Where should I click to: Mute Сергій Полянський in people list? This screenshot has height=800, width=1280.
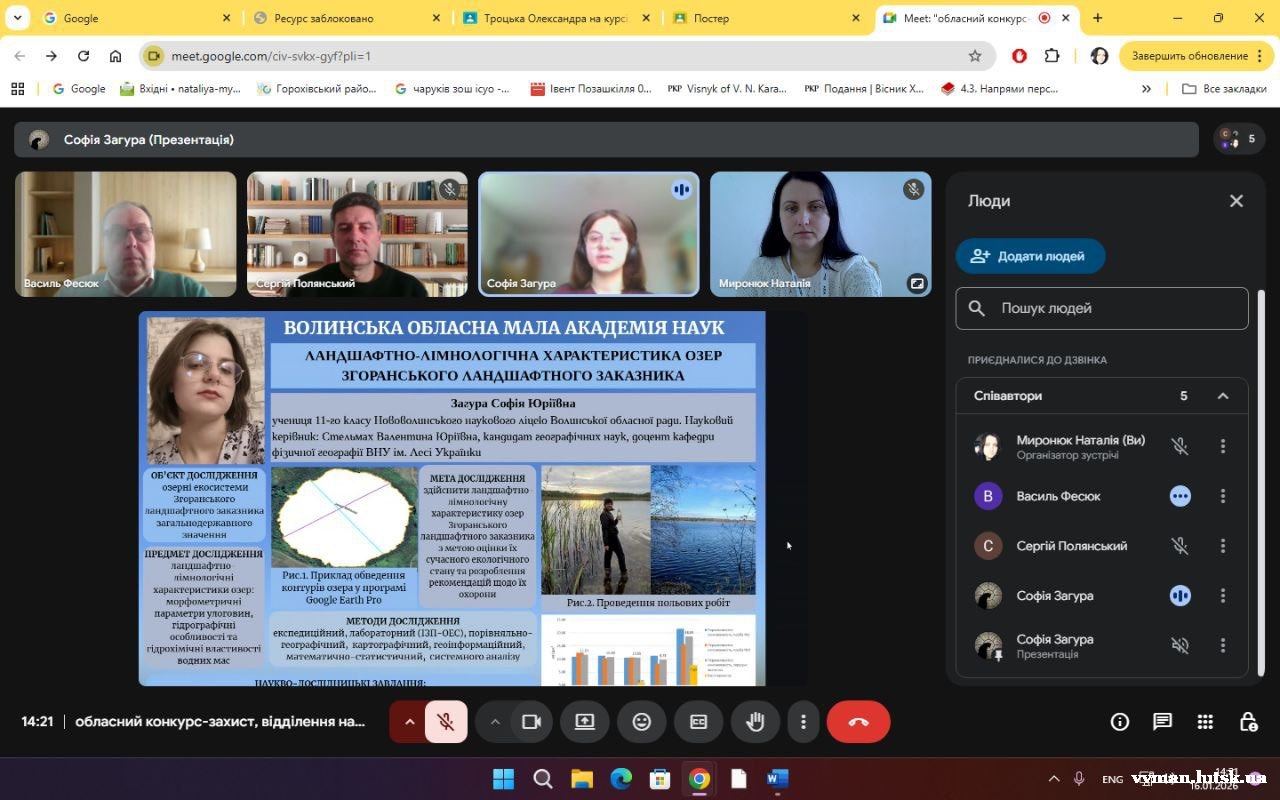pos(1180,546)
